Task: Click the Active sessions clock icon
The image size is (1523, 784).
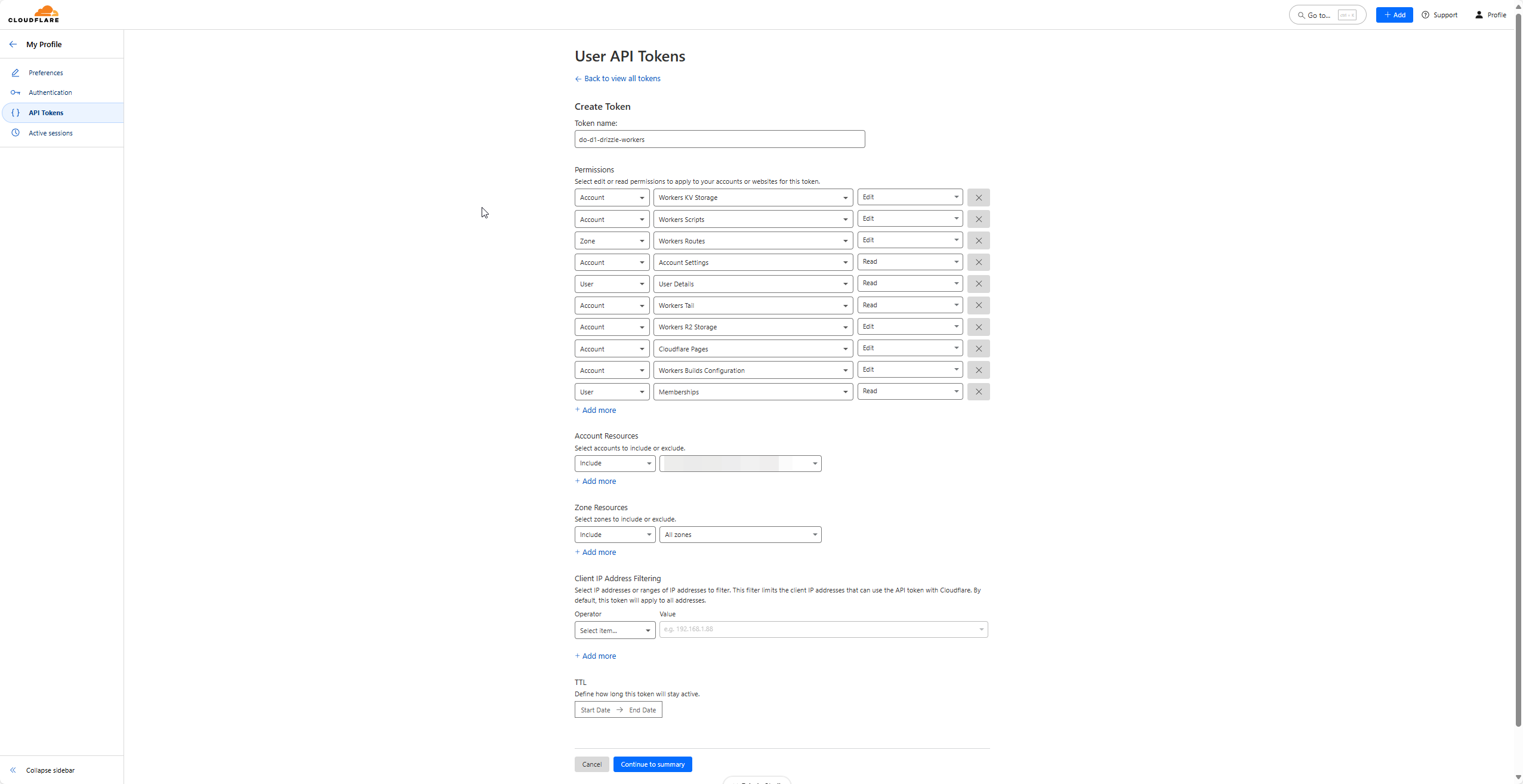Action: (x=16, y=132)
